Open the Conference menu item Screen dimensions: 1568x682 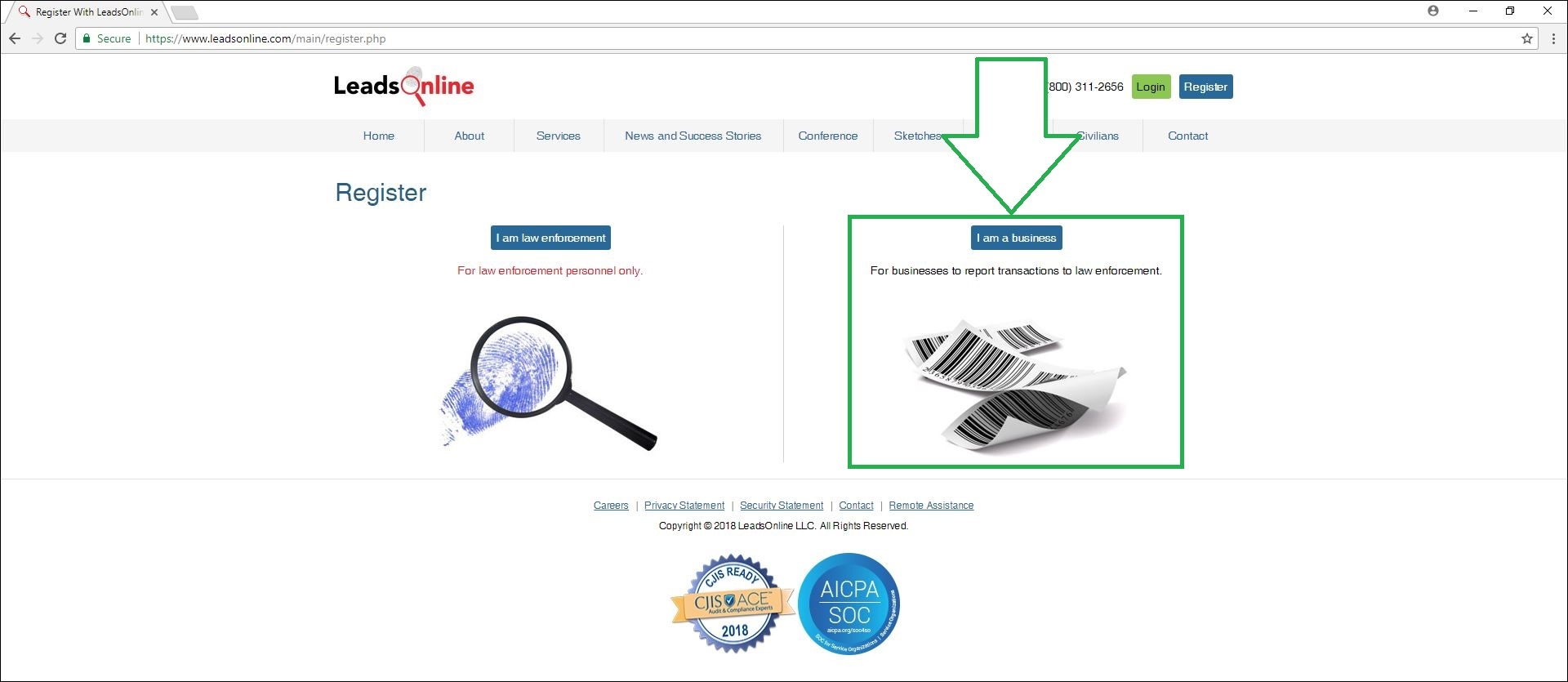[828, 136]
